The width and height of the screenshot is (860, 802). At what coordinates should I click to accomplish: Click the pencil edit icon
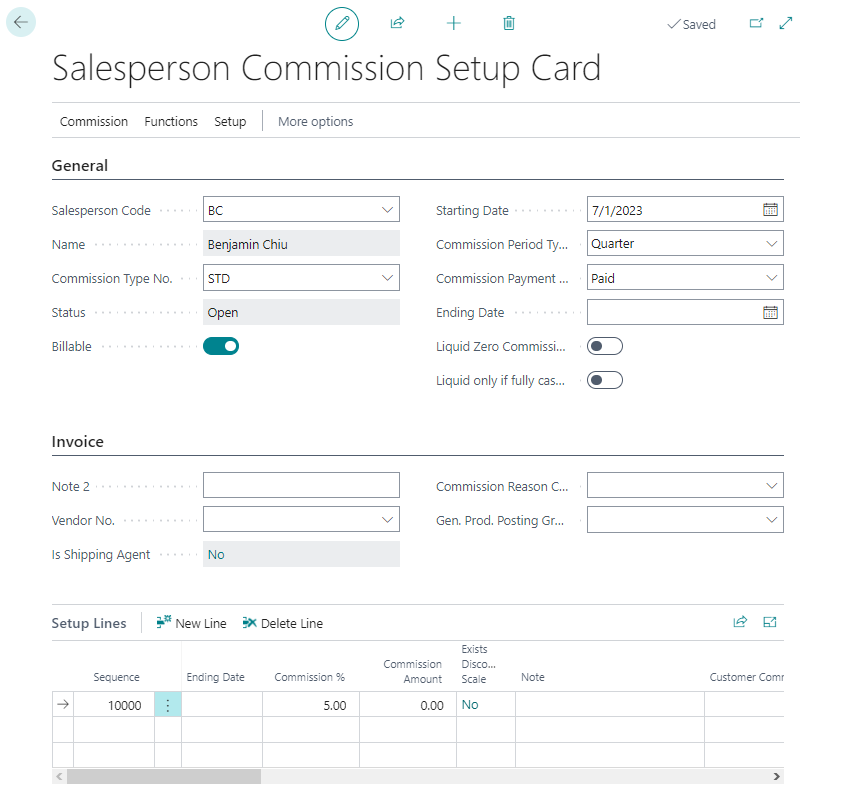tap(342, 23)
